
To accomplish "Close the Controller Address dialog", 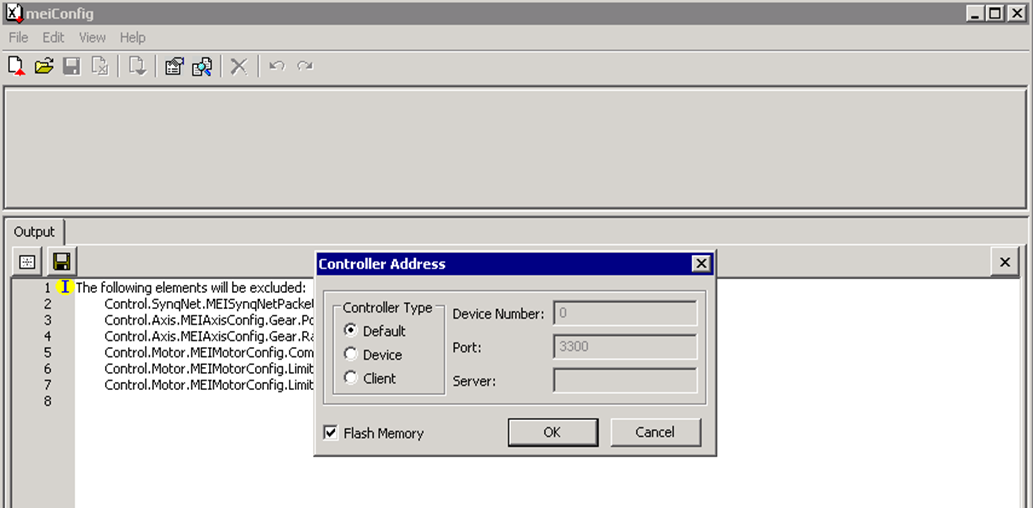I will [701, 264].
